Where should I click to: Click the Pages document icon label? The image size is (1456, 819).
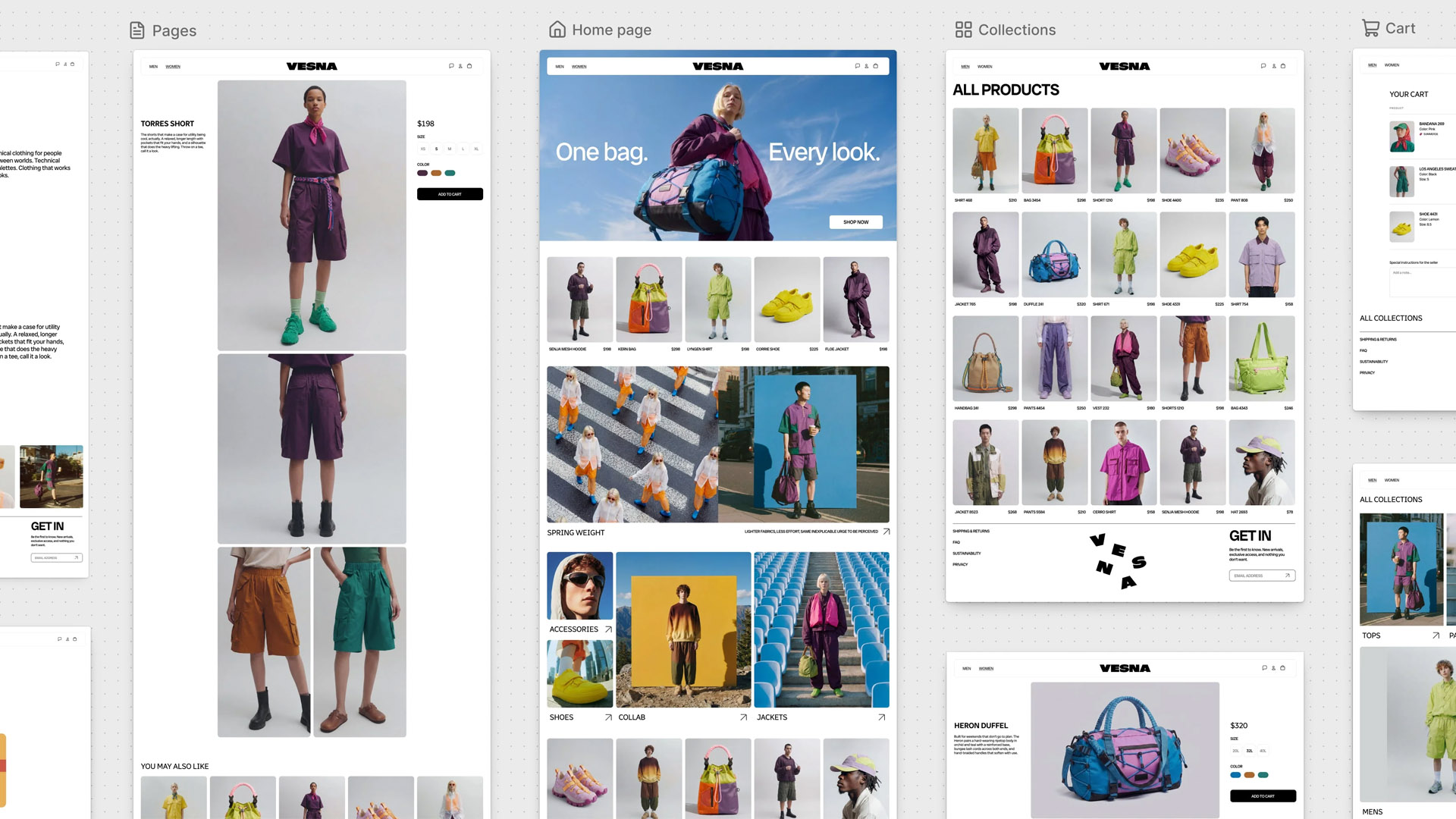(x=137, y=30)
